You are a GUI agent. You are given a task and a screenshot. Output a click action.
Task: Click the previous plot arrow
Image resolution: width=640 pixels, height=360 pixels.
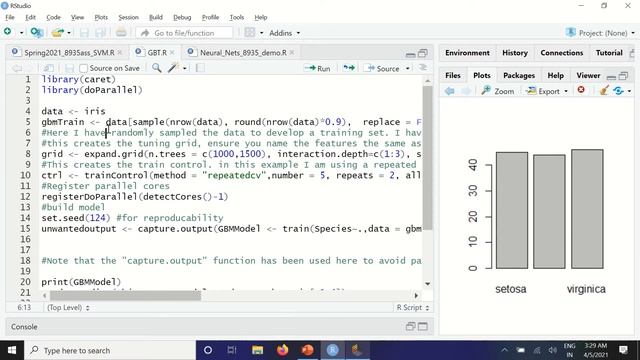coord(449,91)
